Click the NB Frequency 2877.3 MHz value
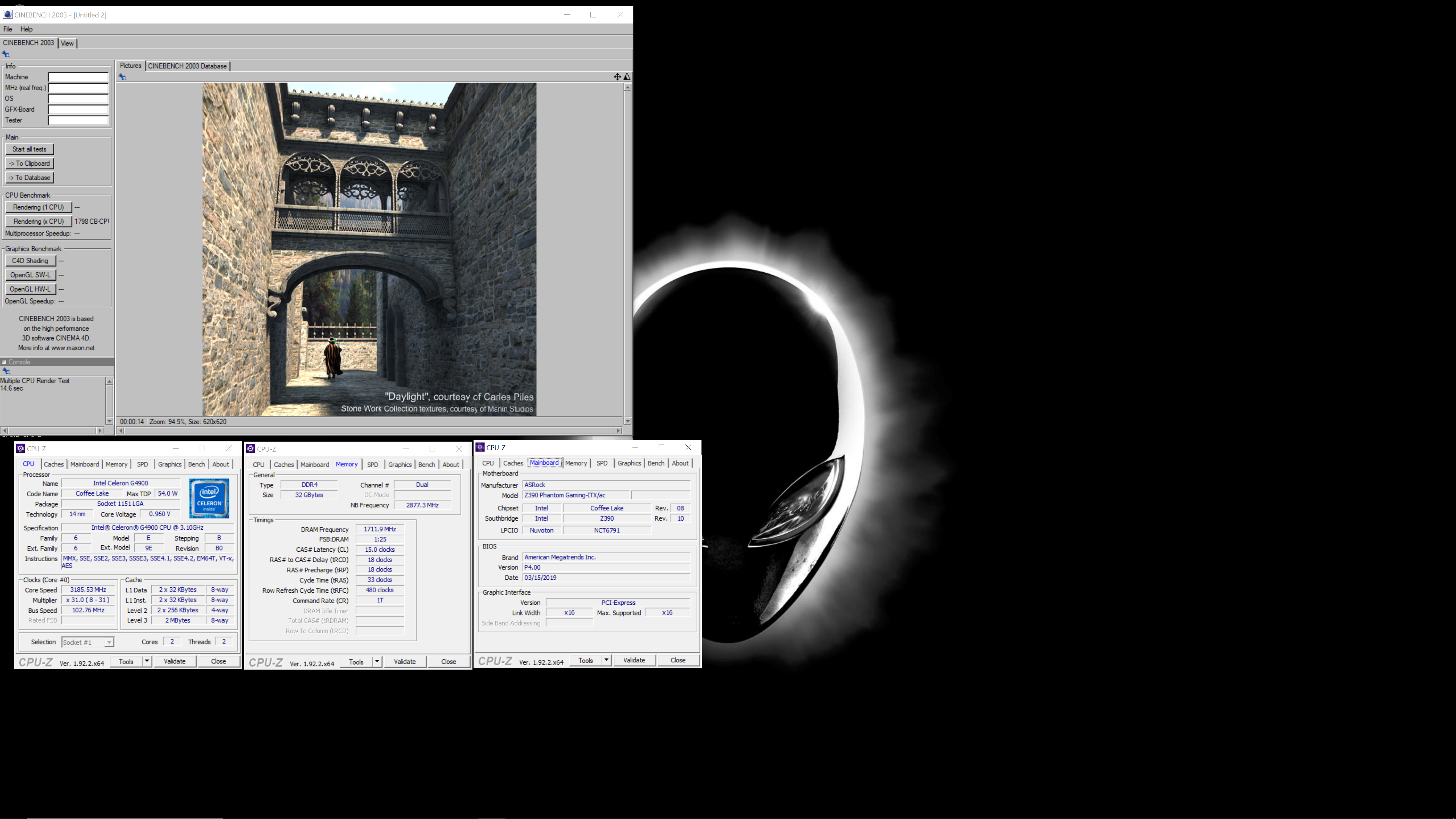The image size is (1456, 819). [x=422, y=505]
